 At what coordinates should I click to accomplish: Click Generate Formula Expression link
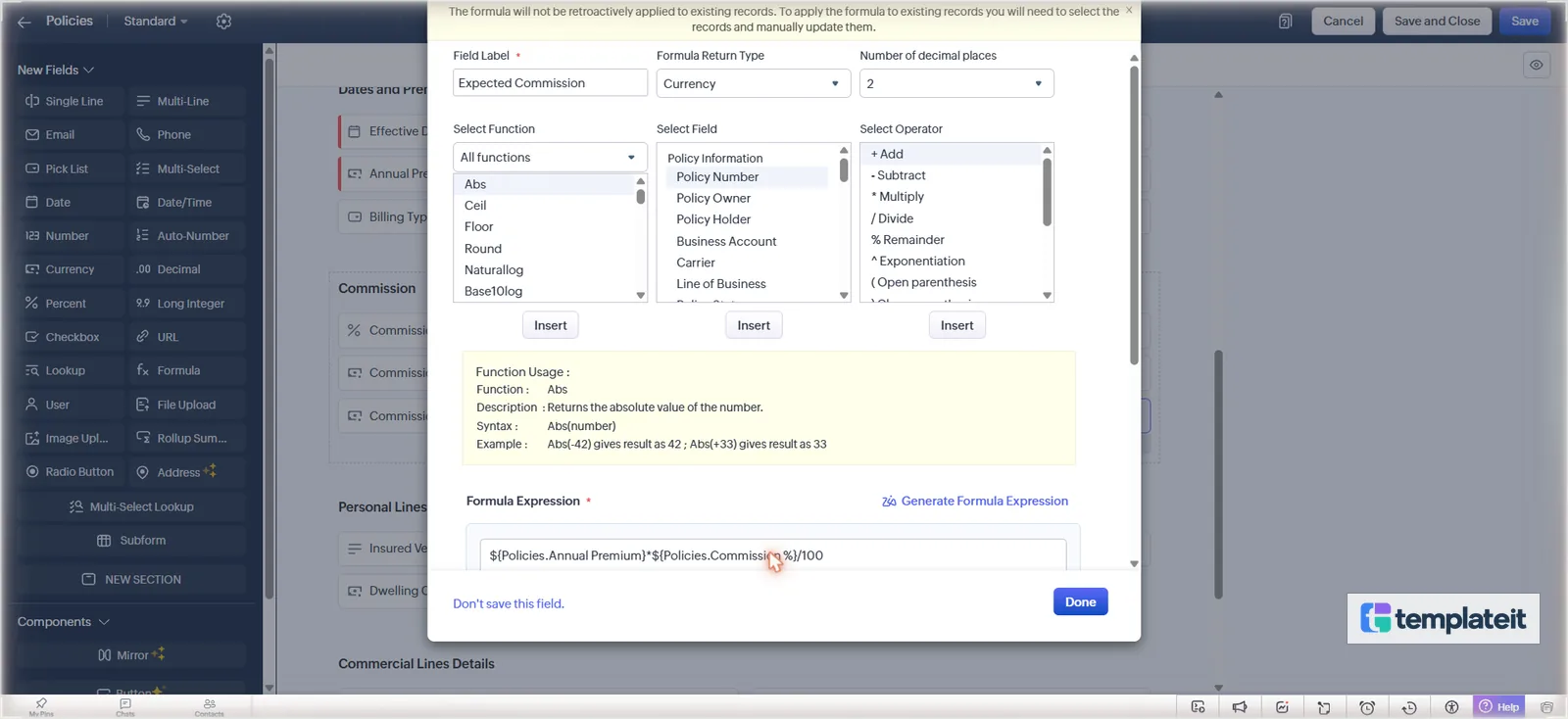(x=975, y=501)
